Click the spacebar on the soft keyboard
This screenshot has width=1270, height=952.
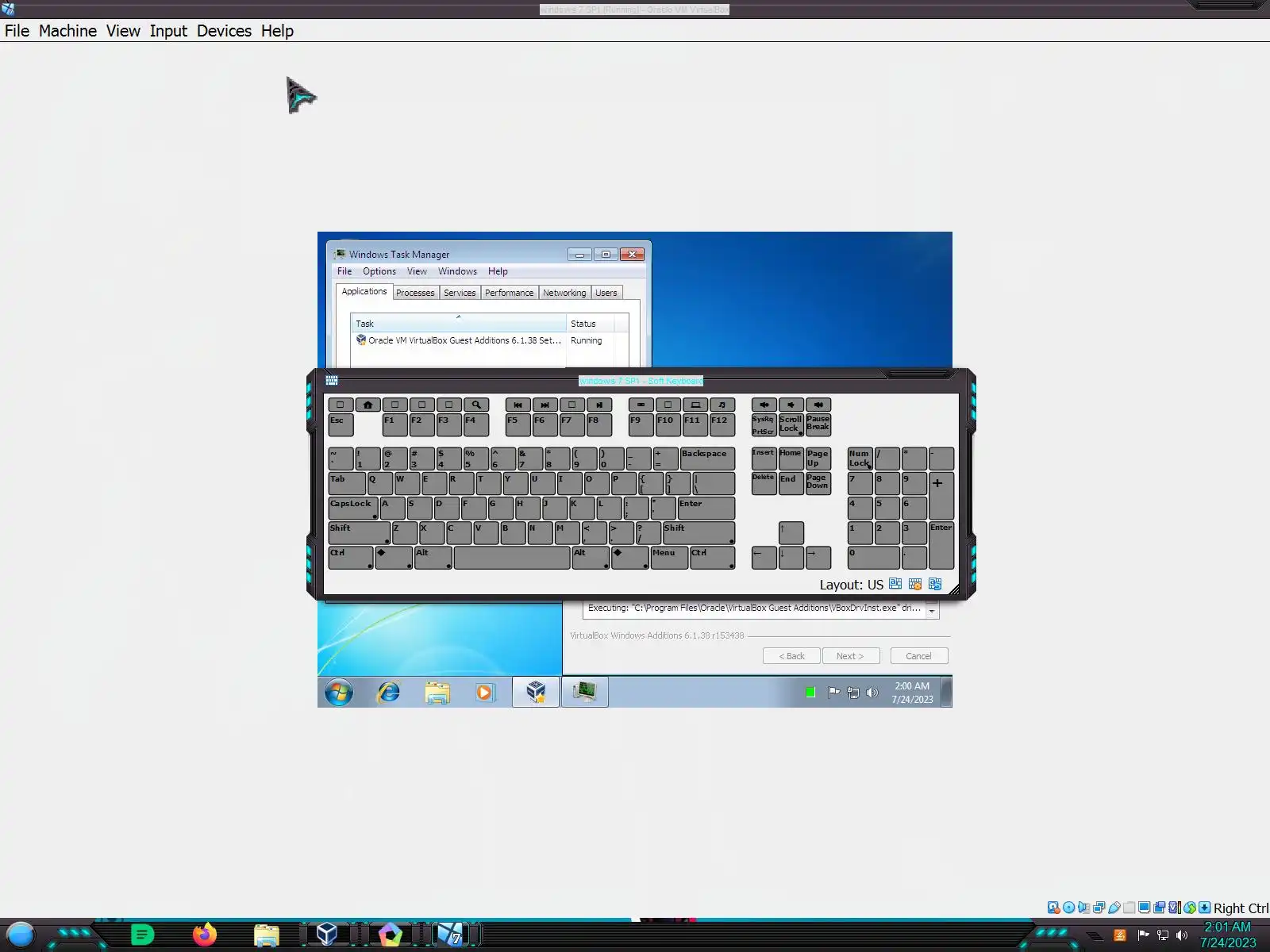click(x=512, y=558)
